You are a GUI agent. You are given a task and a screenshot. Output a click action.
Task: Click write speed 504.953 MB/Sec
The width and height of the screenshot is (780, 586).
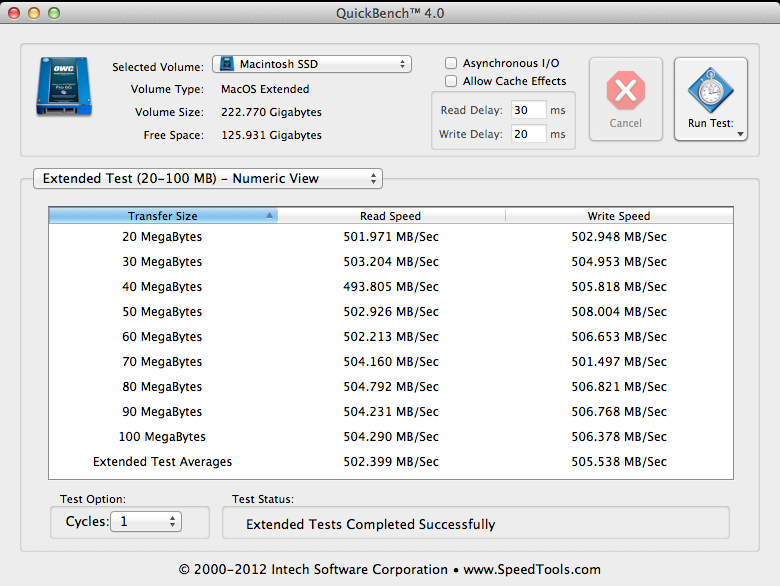coord(619,262)
